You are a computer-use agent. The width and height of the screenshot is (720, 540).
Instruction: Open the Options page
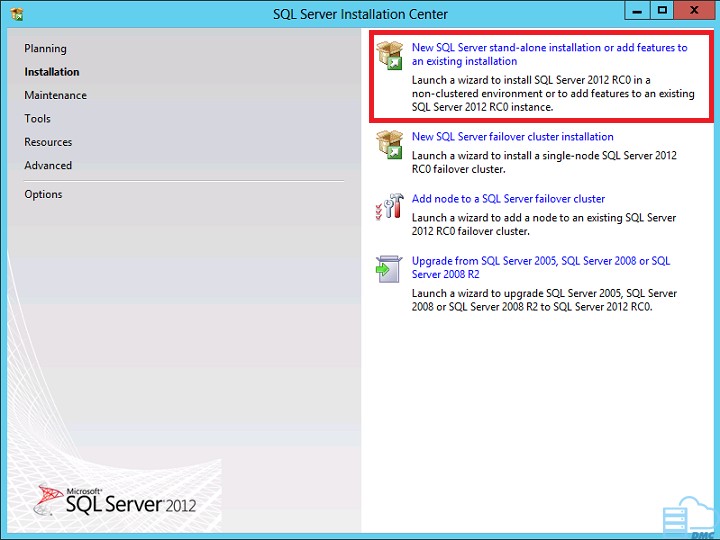tap(43, 194)
